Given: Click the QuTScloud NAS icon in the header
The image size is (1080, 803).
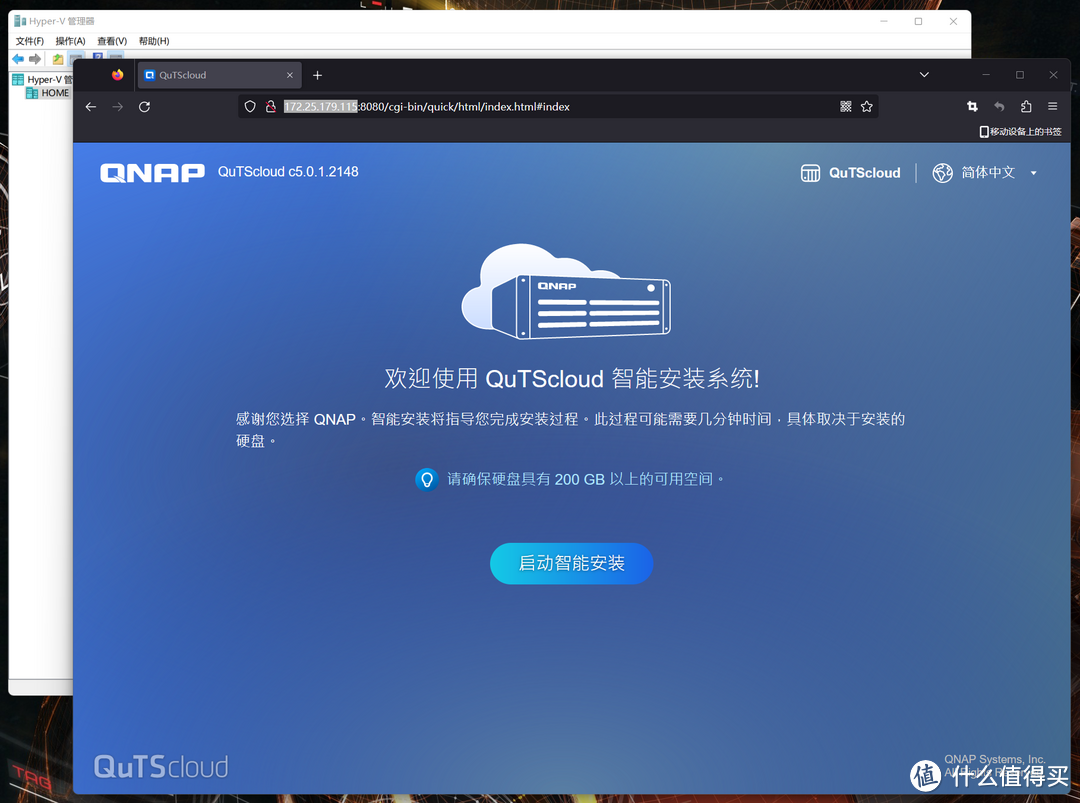Looking at the screenshot, I should pos(810,173).
